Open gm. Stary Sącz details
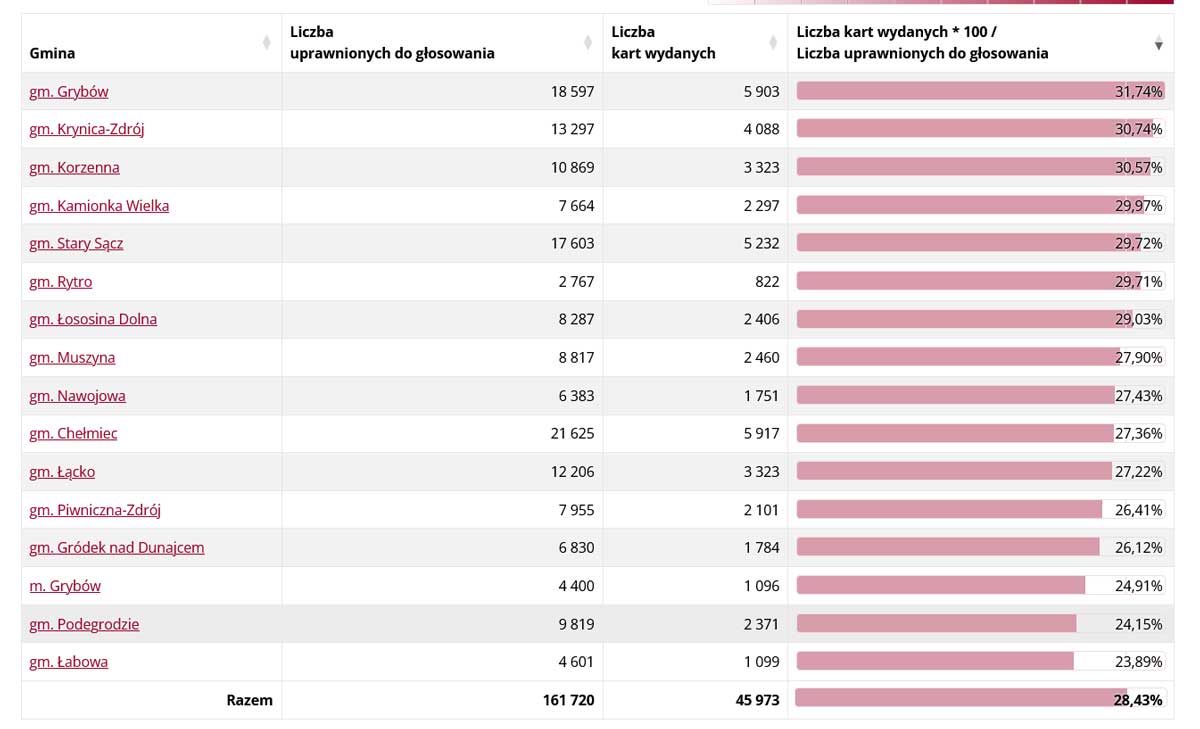This screenshot has height=729, width=1200. coord(76,243)
